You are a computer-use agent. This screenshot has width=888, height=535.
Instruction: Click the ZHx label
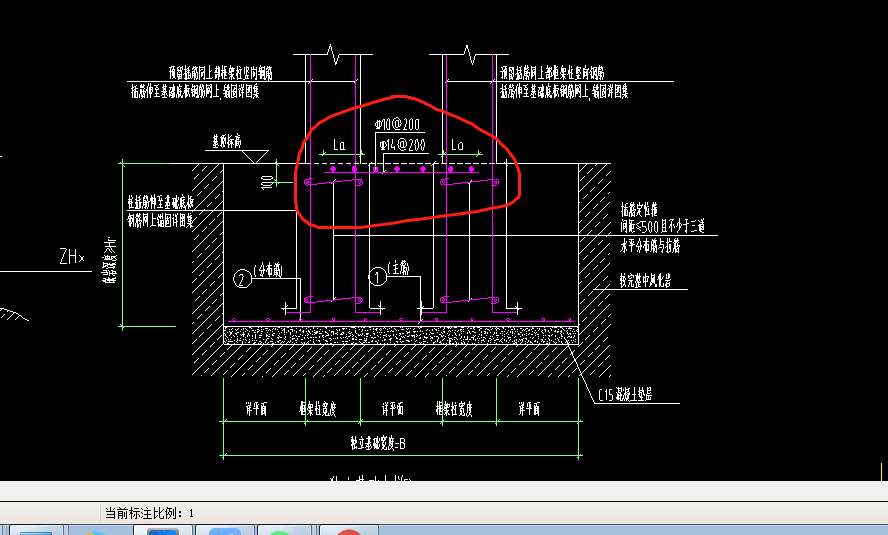point(72,256)
